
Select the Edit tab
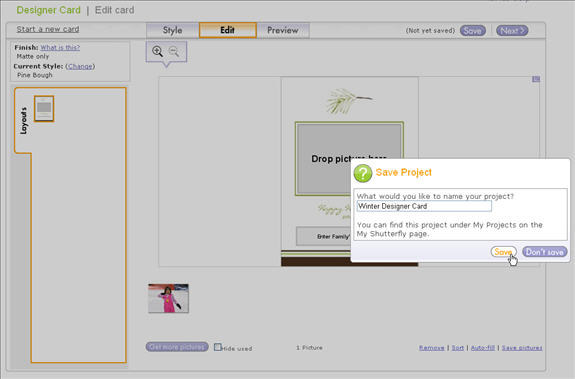click(x=228, y=30)
